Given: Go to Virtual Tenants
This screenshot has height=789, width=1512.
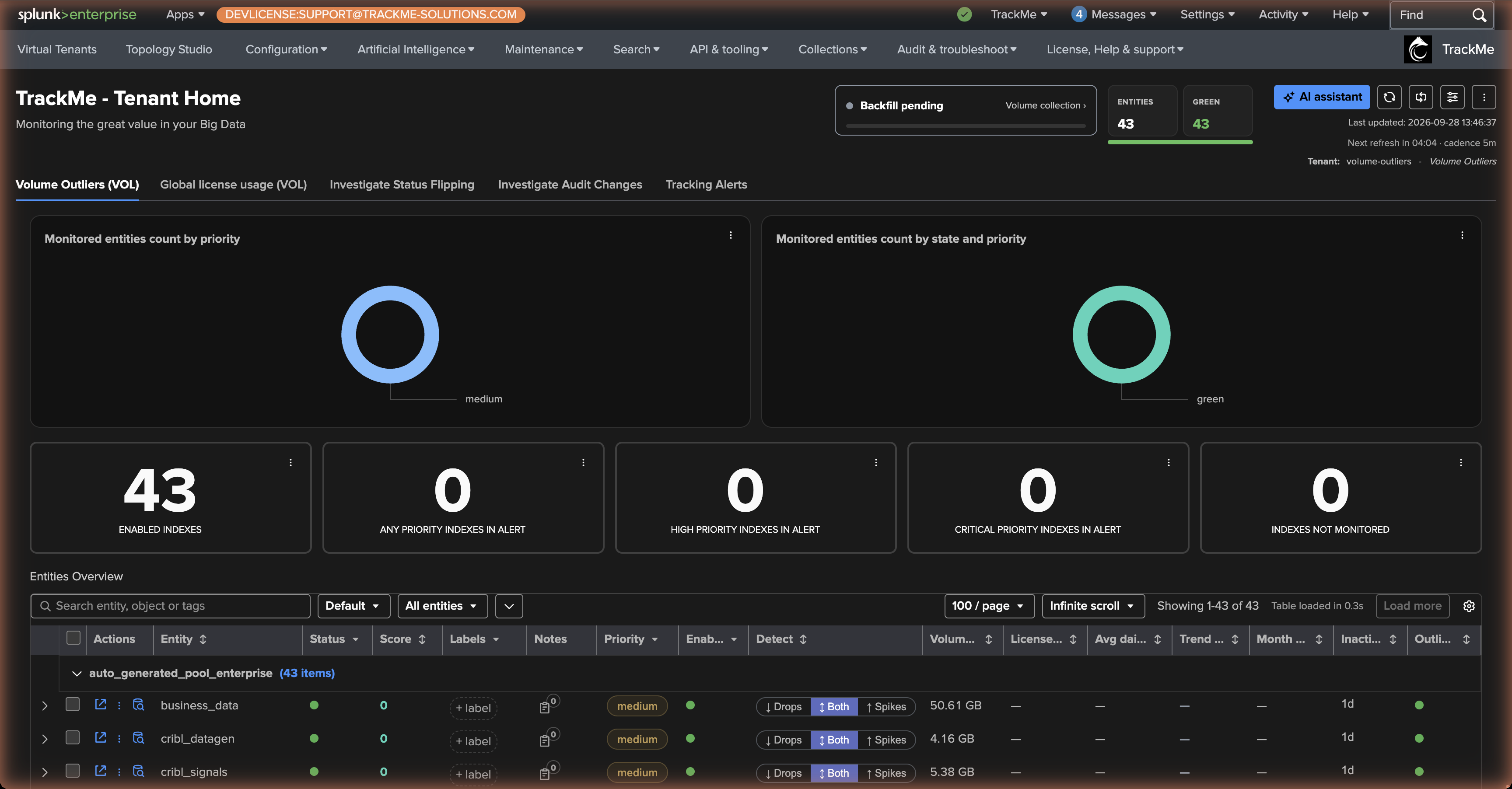Looking at the screenshot, I should [57, 50].
